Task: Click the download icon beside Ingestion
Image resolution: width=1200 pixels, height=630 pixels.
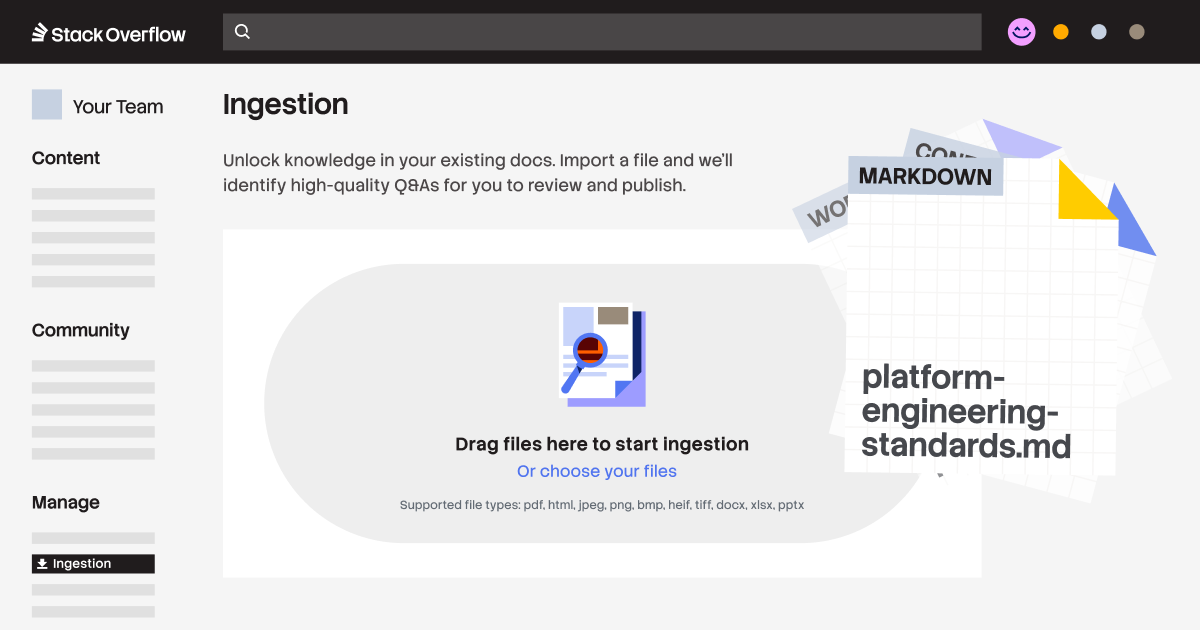Action: coord(42,564)
